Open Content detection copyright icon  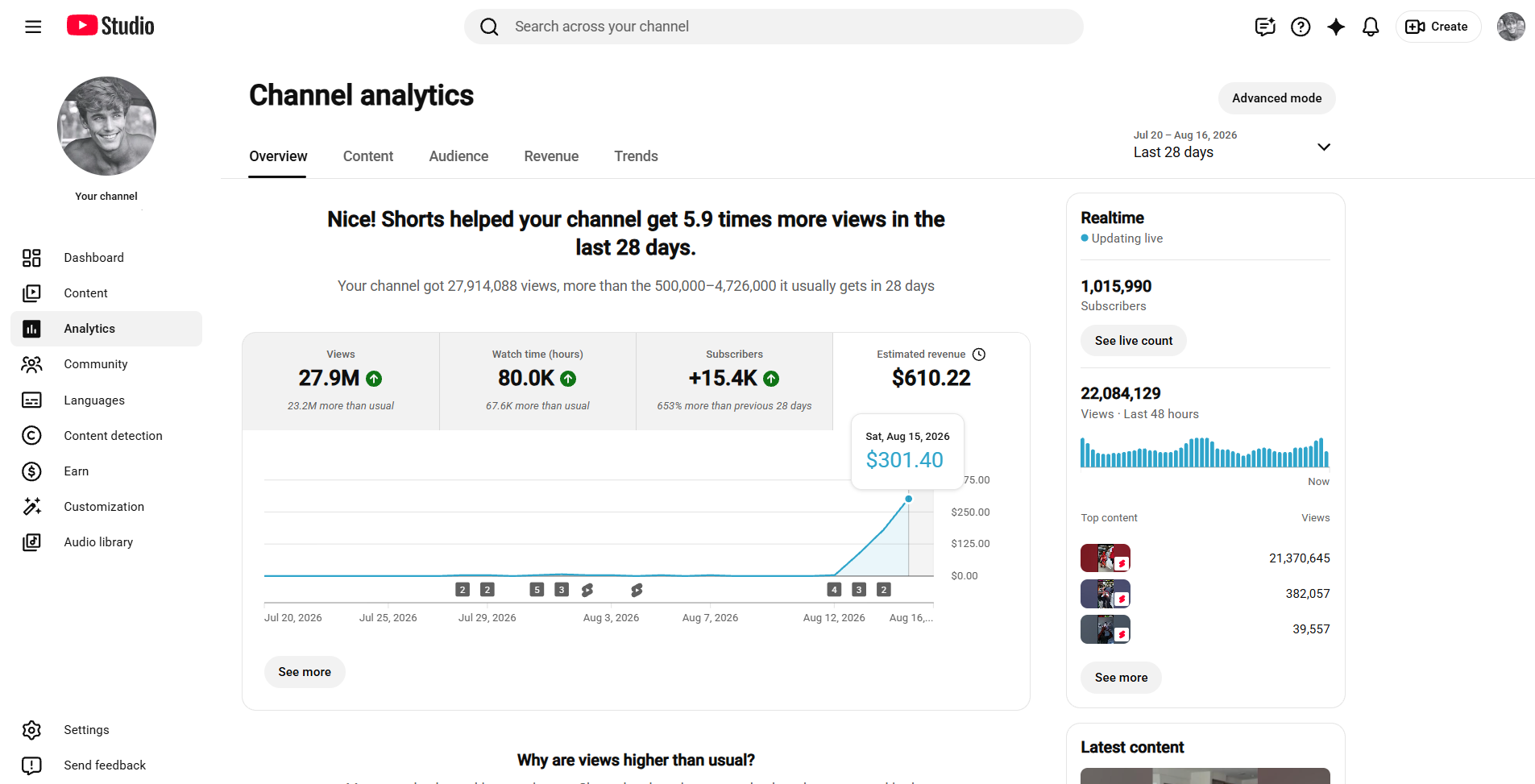point(31,436)
